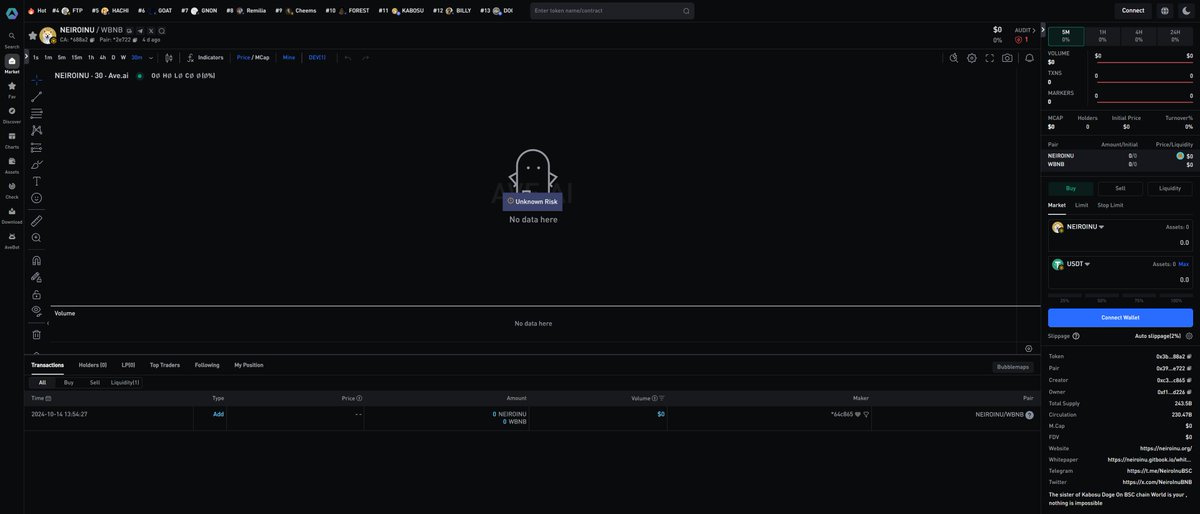This screenshot has height=514, width=1200.
Task: Open Bubblemaps button
Action: [1013, 367]
